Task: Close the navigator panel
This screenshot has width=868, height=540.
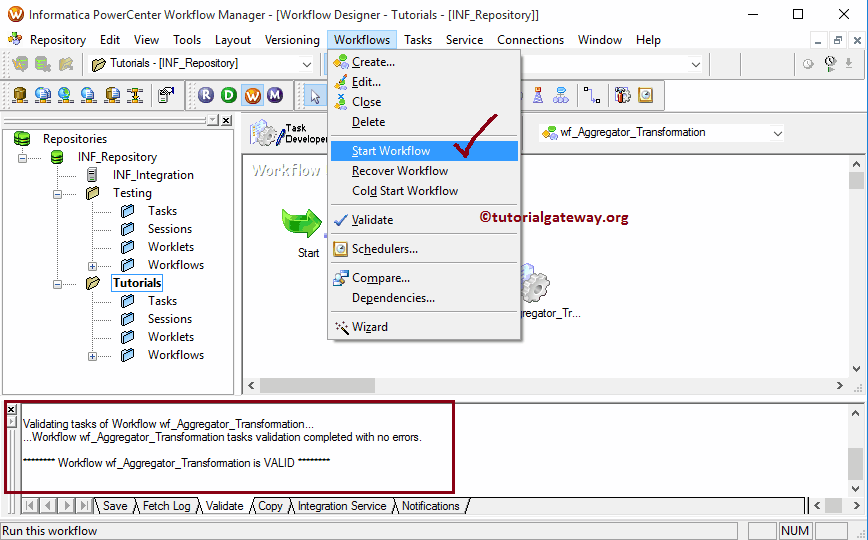Action: tap(226, 120)
